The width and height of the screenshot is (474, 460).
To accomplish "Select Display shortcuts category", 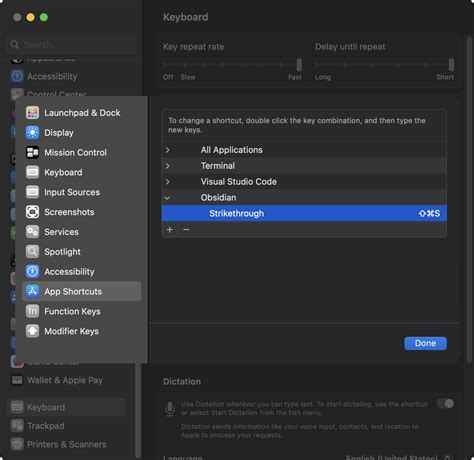I will point(82,133).
